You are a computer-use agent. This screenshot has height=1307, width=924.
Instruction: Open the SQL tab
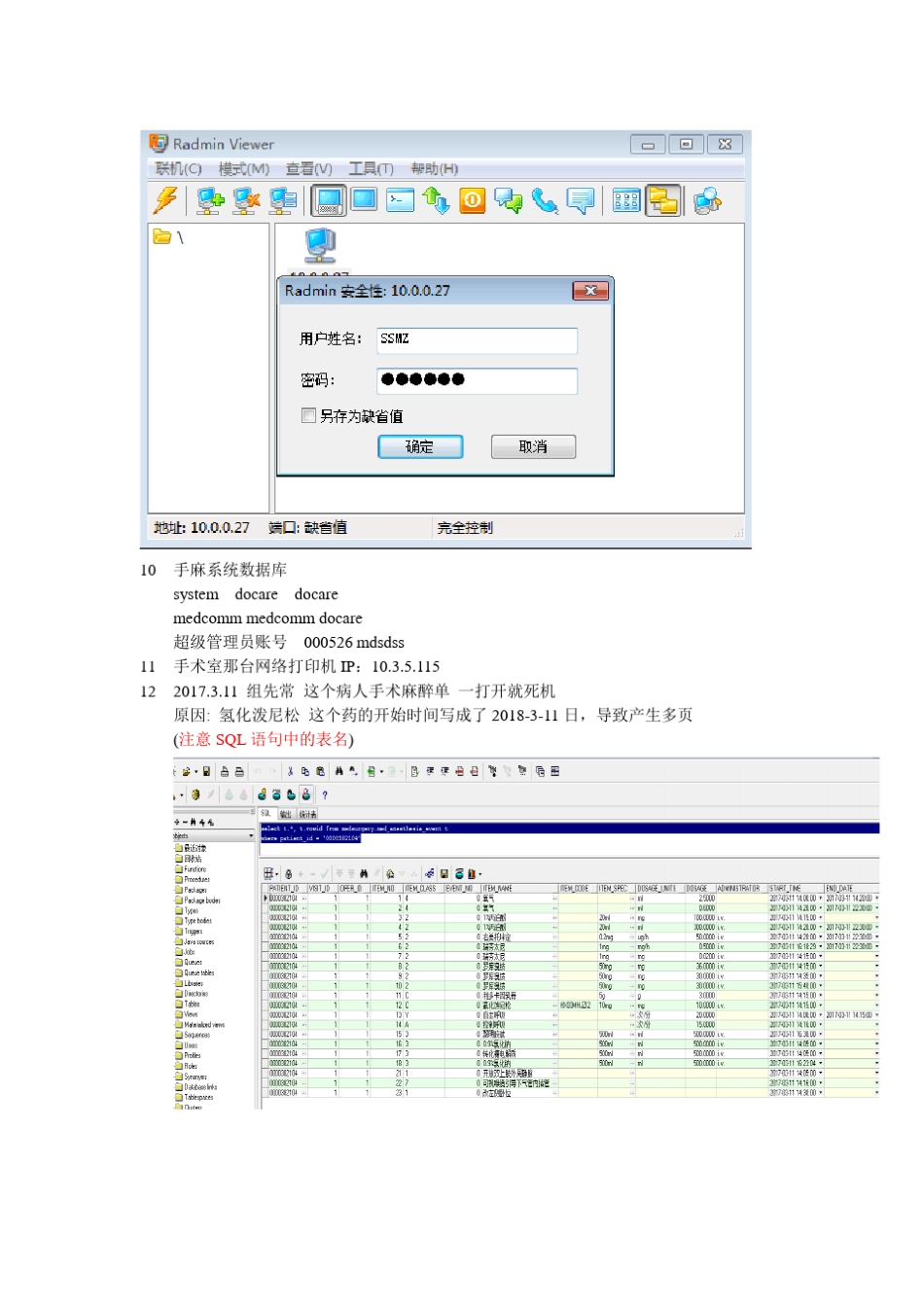click(x=267, y=814)
